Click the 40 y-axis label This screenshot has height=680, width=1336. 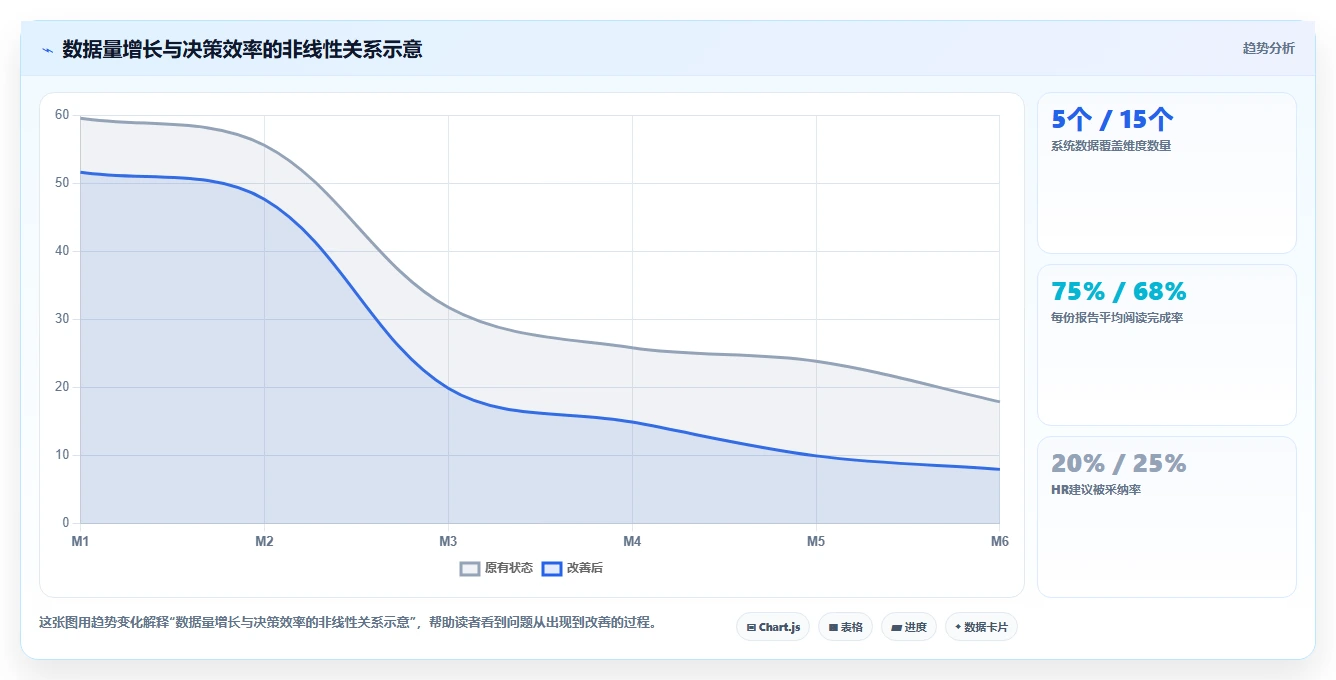[x=62, y=251]
